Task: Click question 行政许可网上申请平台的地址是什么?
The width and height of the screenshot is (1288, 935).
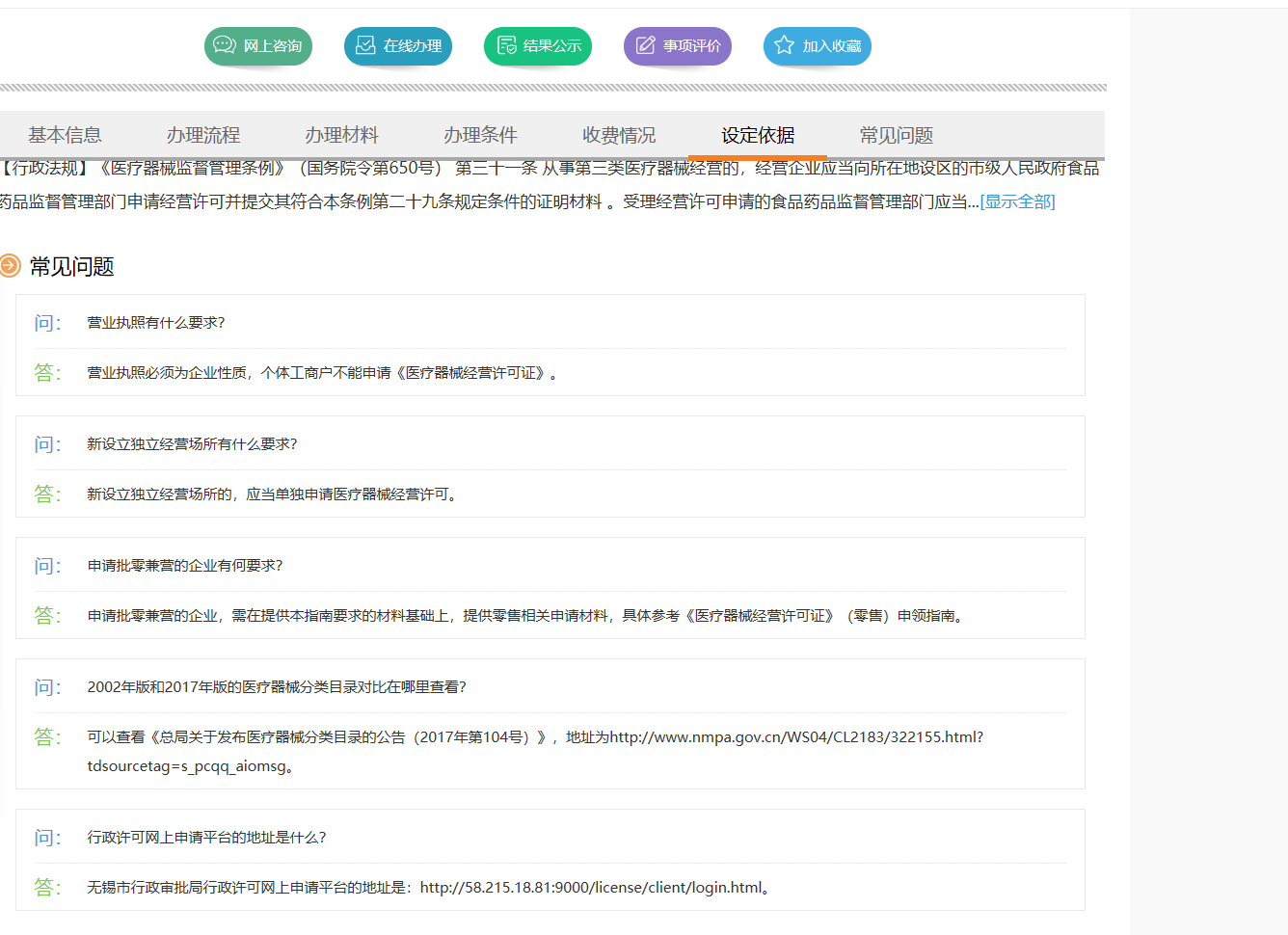Action: [x=206, y=838]
